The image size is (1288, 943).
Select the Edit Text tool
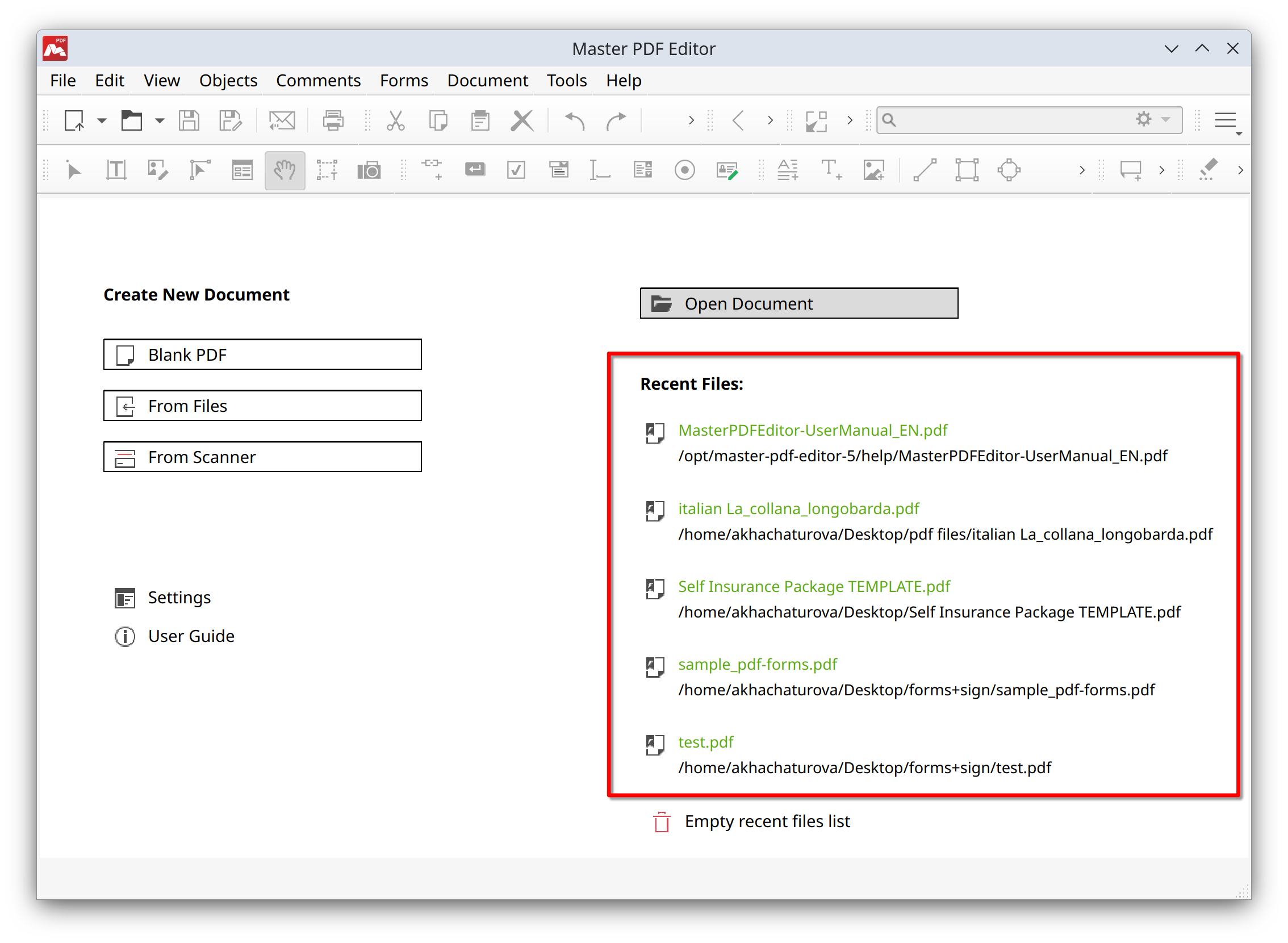click(x=116, y=170)
